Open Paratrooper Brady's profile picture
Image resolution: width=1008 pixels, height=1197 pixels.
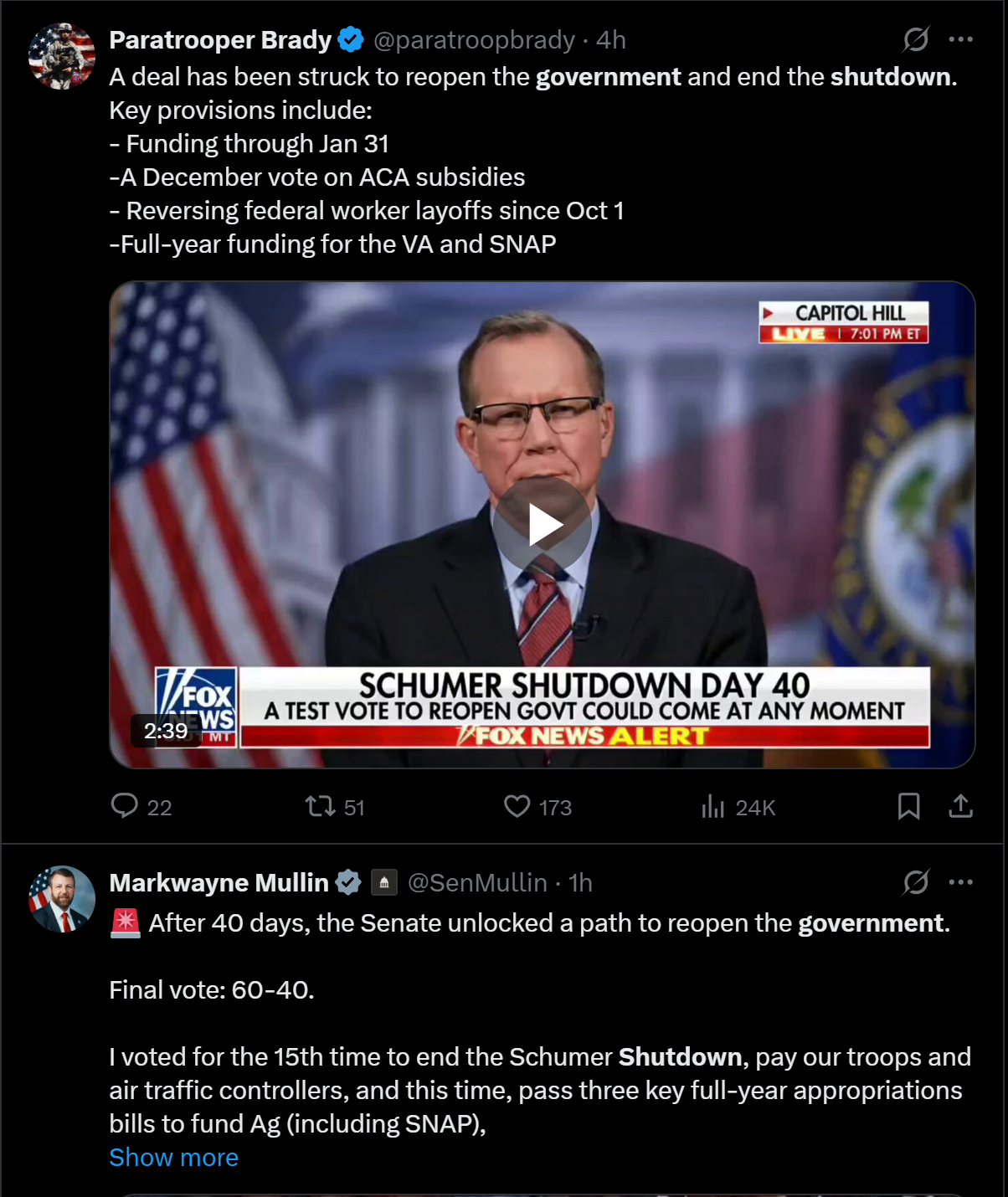point(62,56)
